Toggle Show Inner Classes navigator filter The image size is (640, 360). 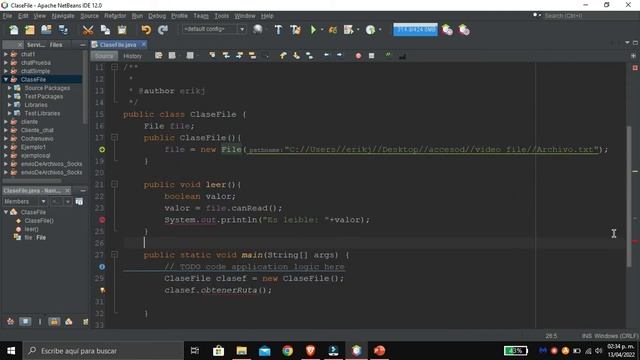point(69,322)
